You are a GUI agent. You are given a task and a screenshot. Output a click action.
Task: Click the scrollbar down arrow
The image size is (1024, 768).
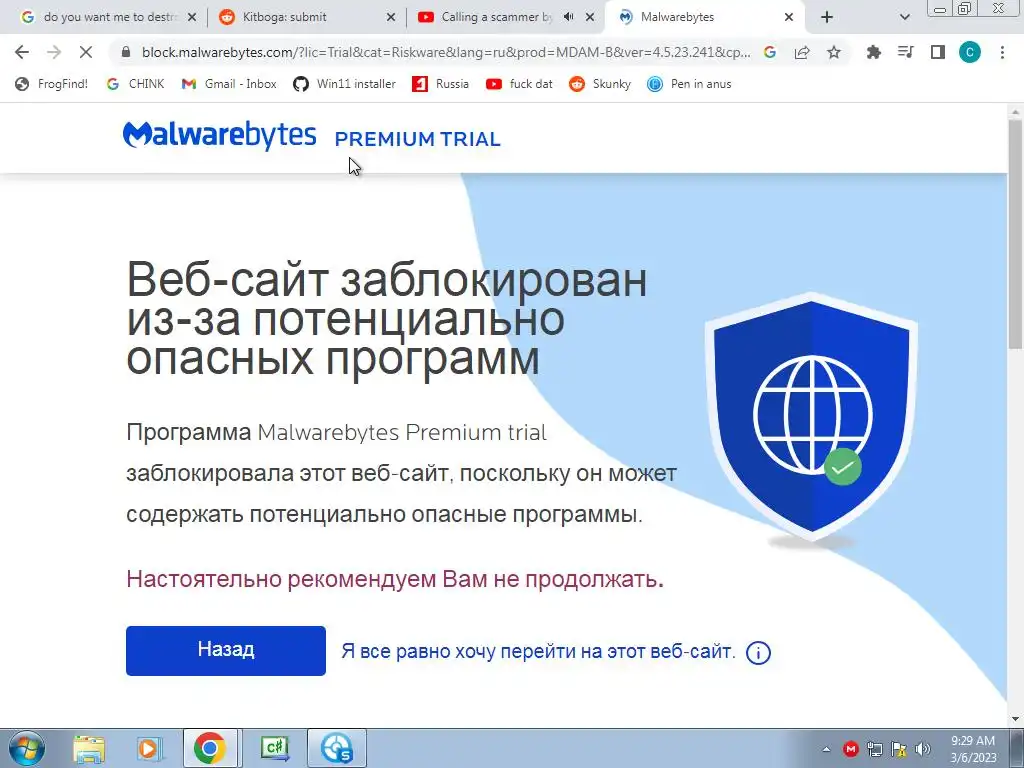(x=1016, y=718)
